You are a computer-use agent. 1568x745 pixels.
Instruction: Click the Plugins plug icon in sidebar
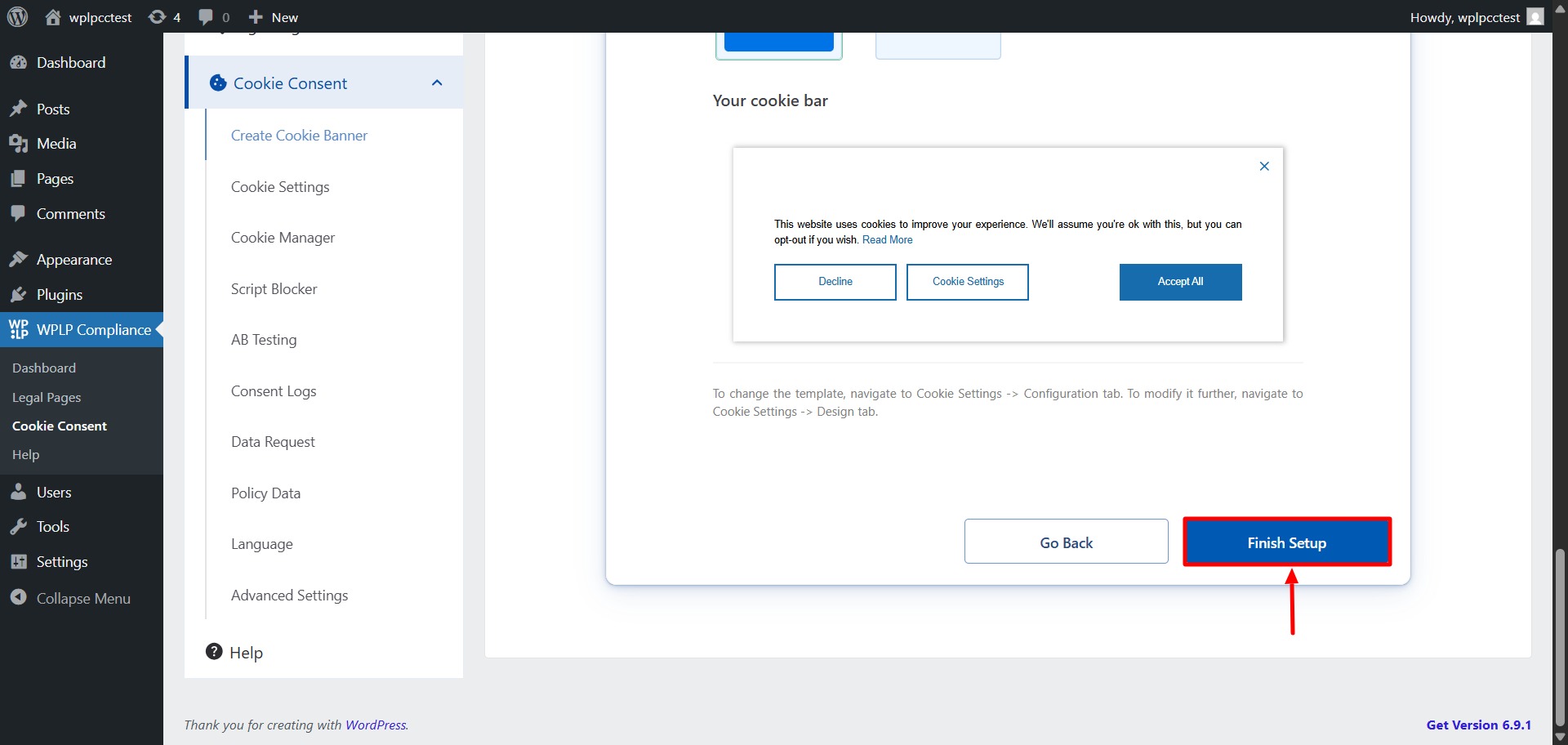point(19,295)
